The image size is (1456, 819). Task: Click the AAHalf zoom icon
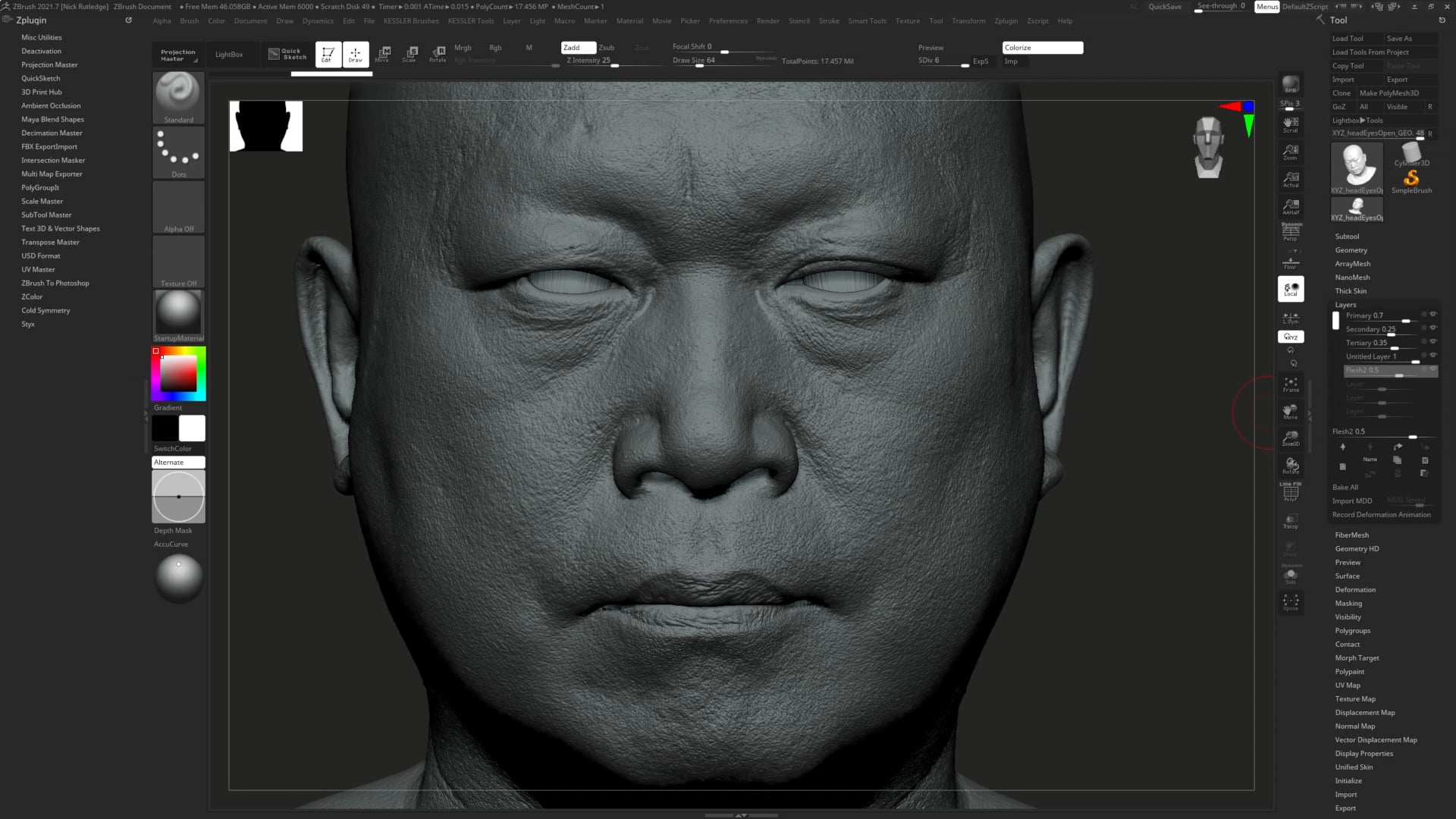pos(1290,206)
